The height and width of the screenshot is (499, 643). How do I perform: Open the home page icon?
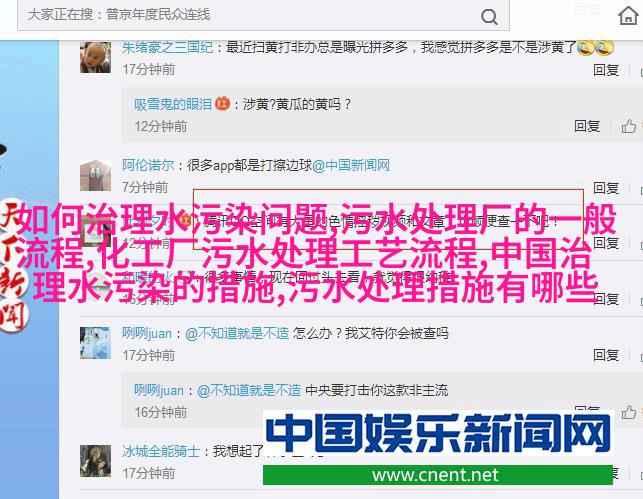click(x=628, y=15)
